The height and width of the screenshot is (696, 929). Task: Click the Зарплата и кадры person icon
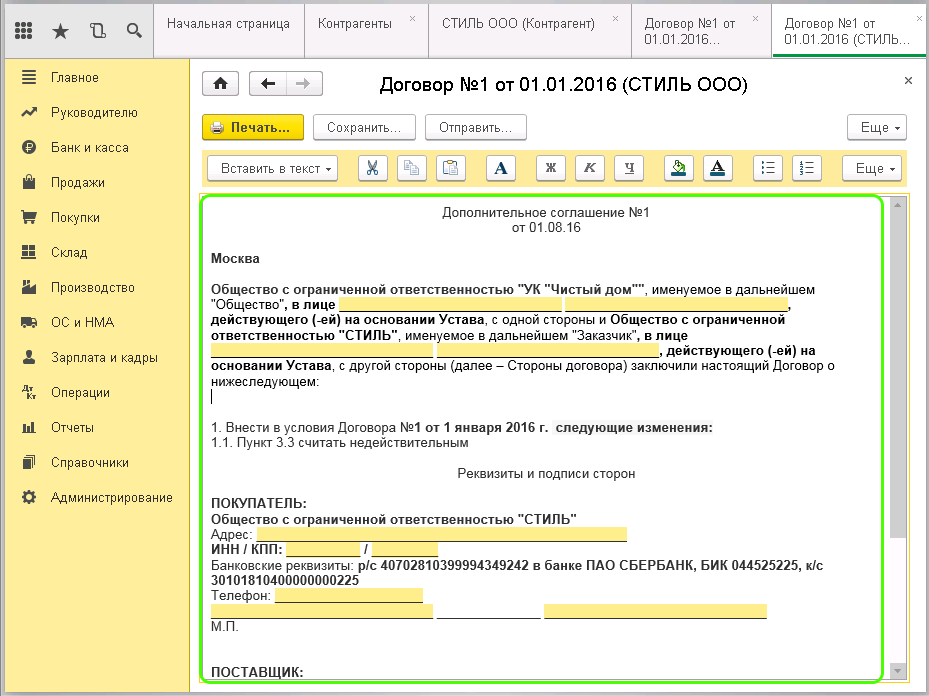coord(28,357)
